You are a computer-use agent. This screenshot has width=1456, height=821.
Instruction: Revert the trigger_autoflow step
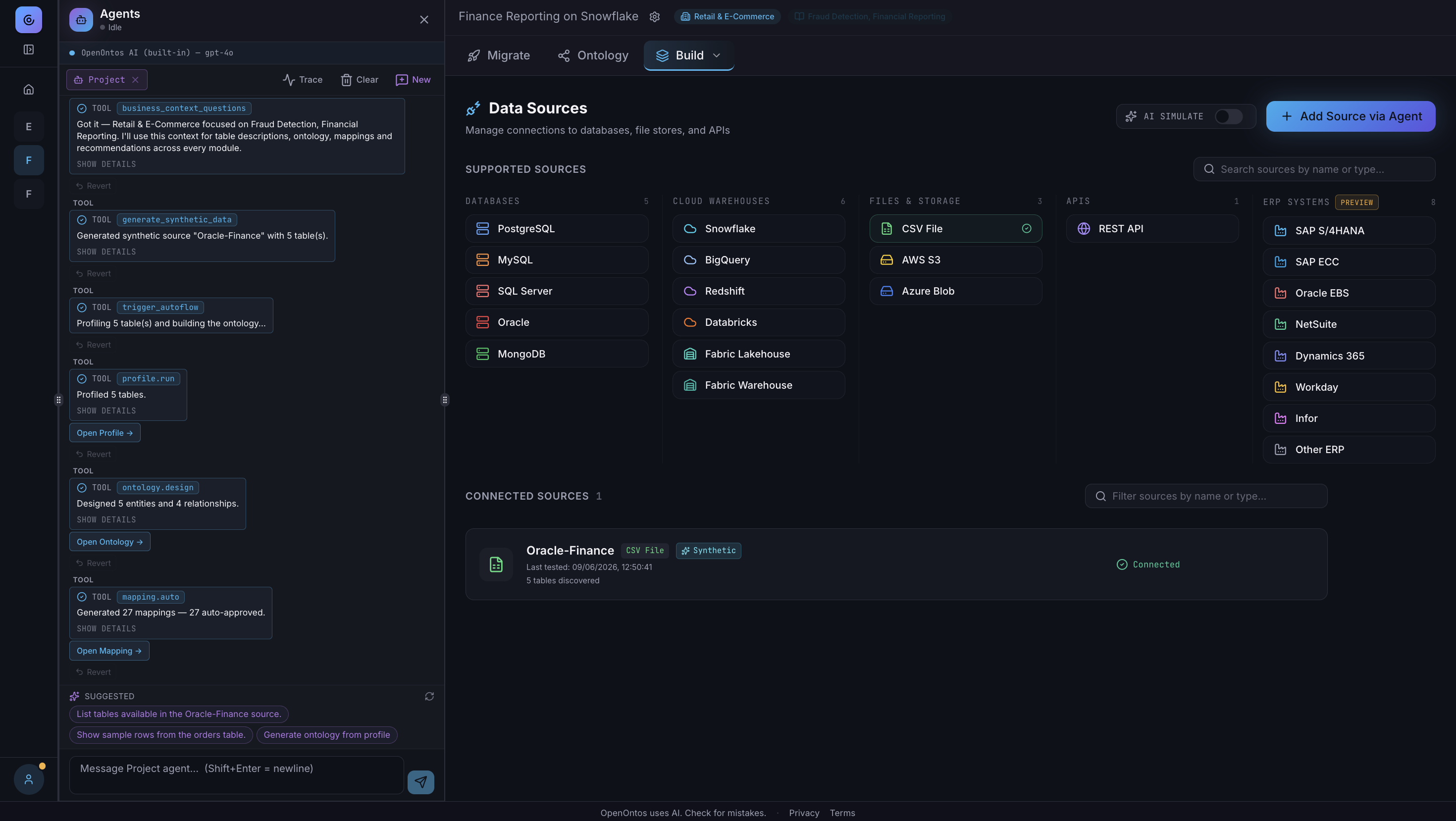tap(94, 345)
